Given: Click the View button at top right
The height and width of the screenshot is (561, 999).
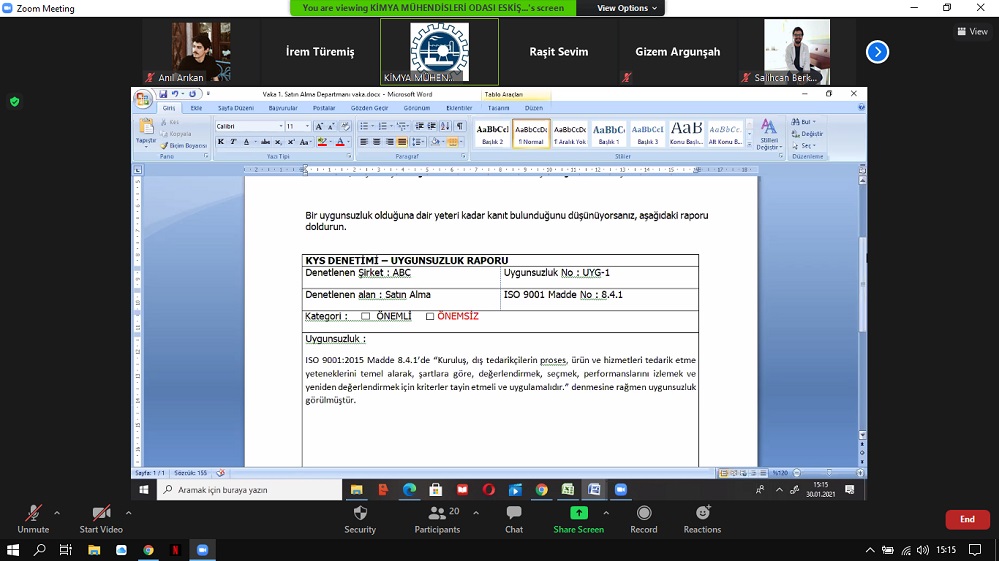Looking at the screenshot, I should [972, 31].
